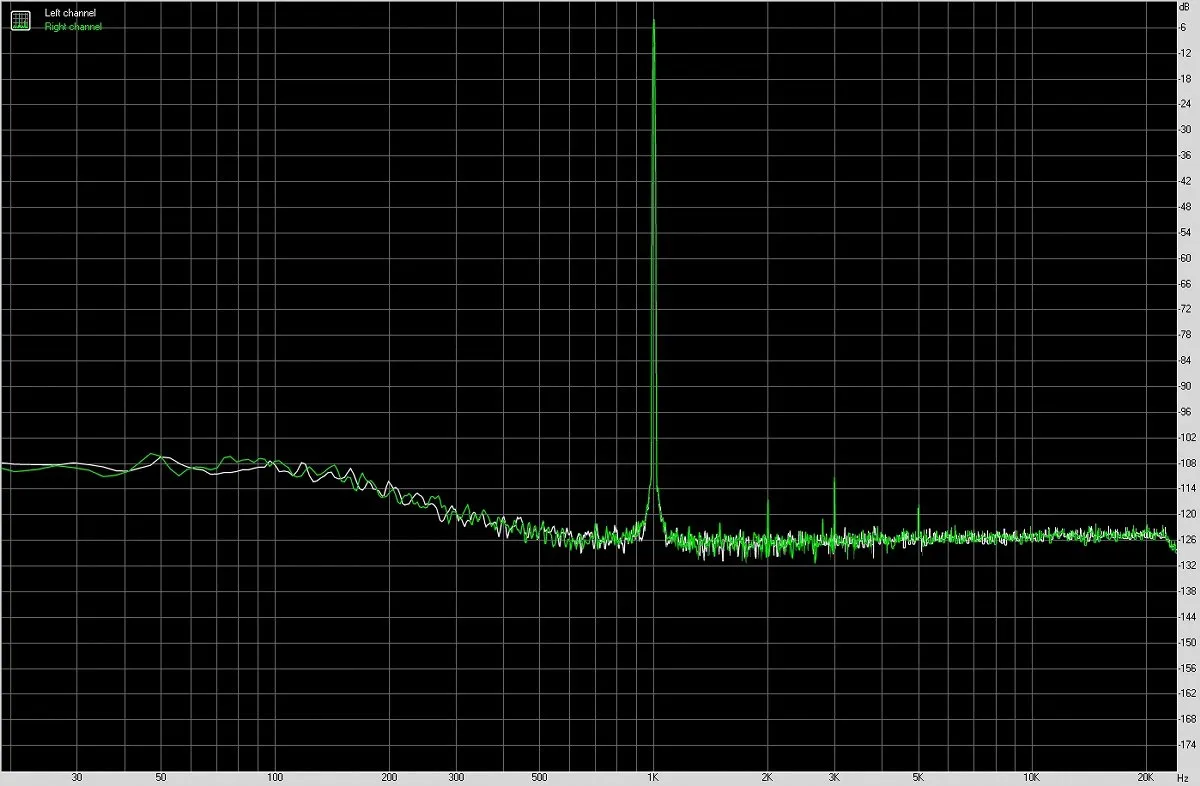Screen dimensions: 1200x786
Task: Click the -168 dB scale value
Action: [x=1186, y=719]
